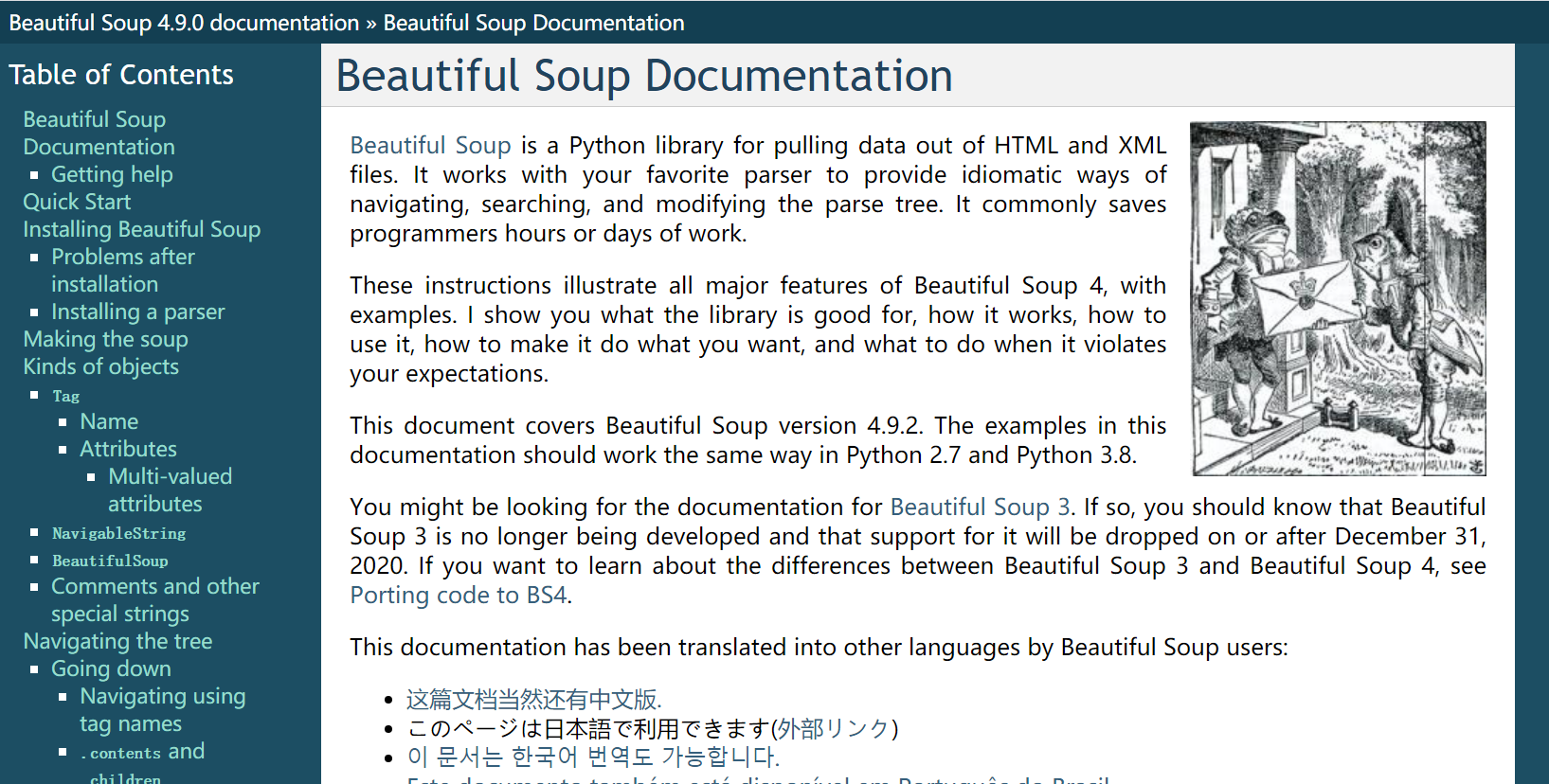Open Comments and other special strings
Image resolution: width=1549 pixels, height=784 pixels.
click(x=154, y=600)
